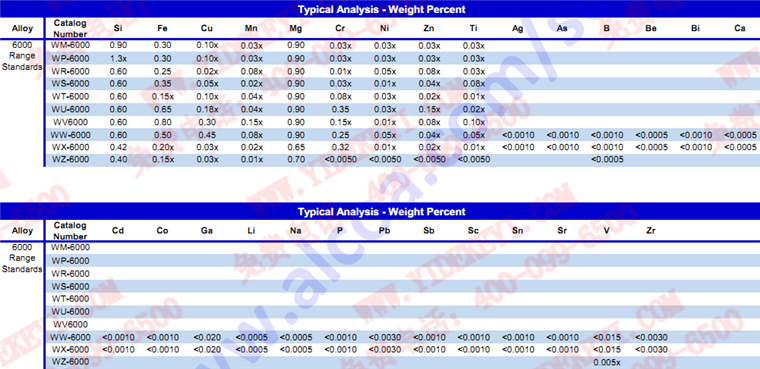Click the <0.0005 B value for WZ-6000

point(607,159)
